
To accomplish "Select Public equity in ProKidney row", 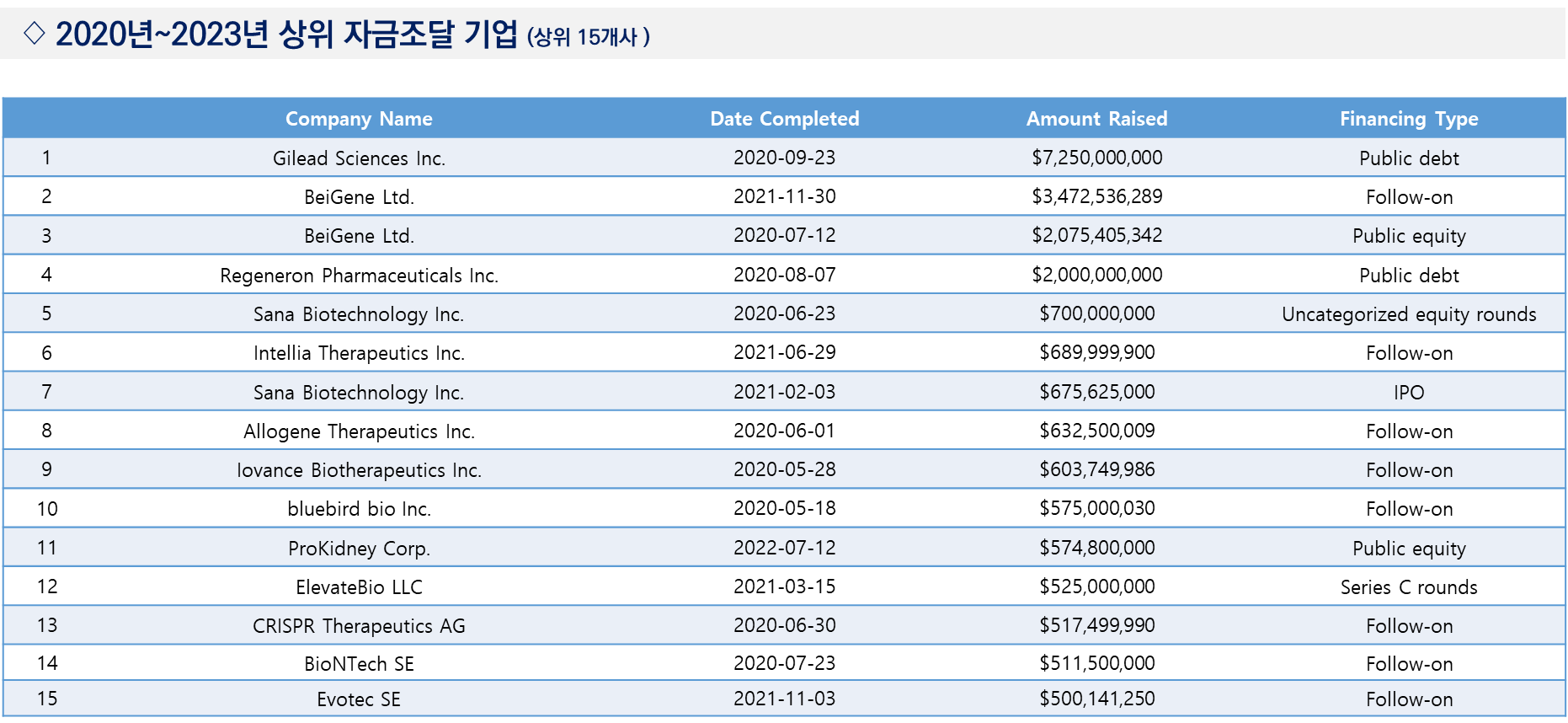I will coord(1409,549).
